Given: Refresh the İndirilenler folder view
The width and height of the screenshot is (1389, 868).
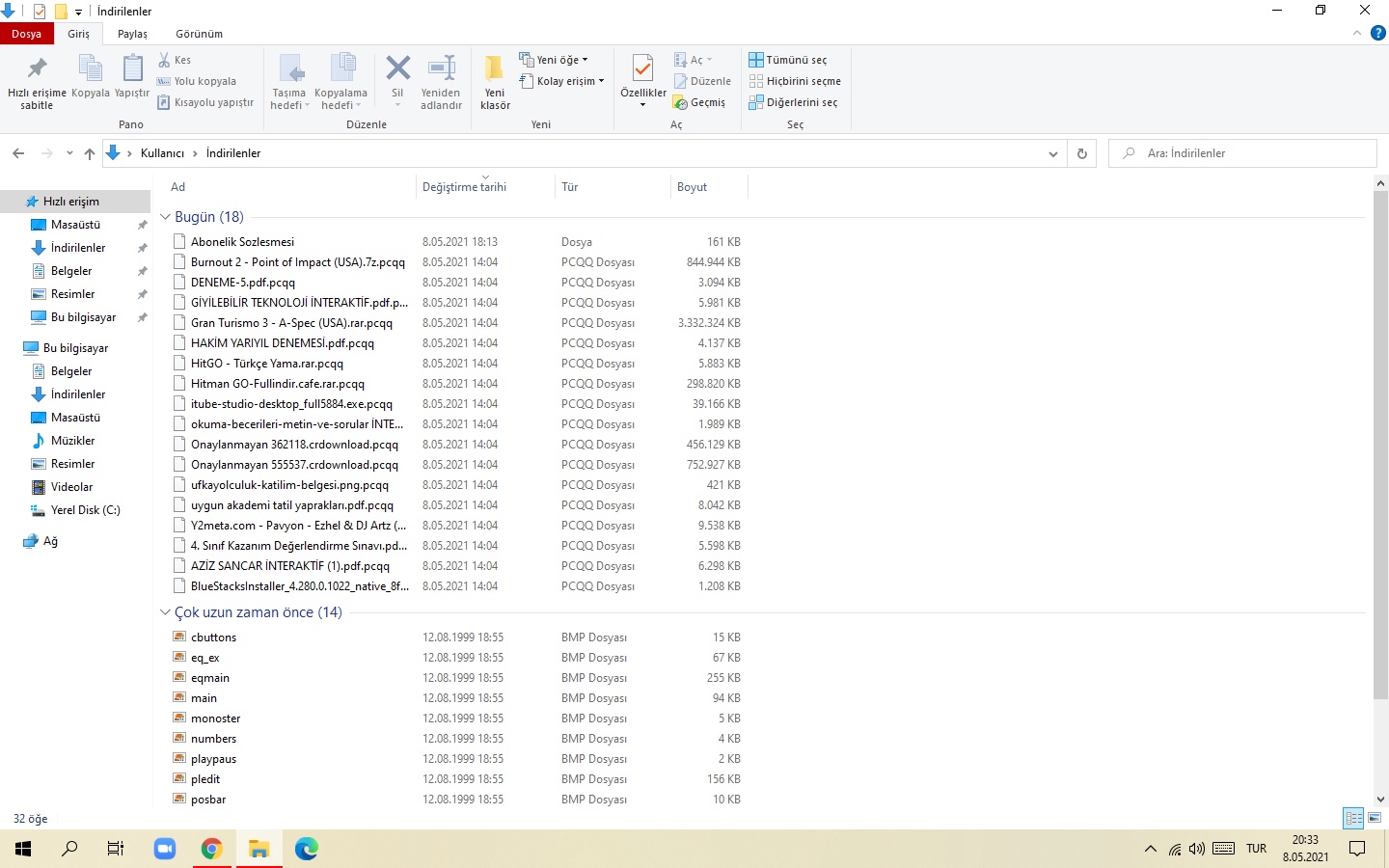Looking at the screenshot, I should point(1081,153).
